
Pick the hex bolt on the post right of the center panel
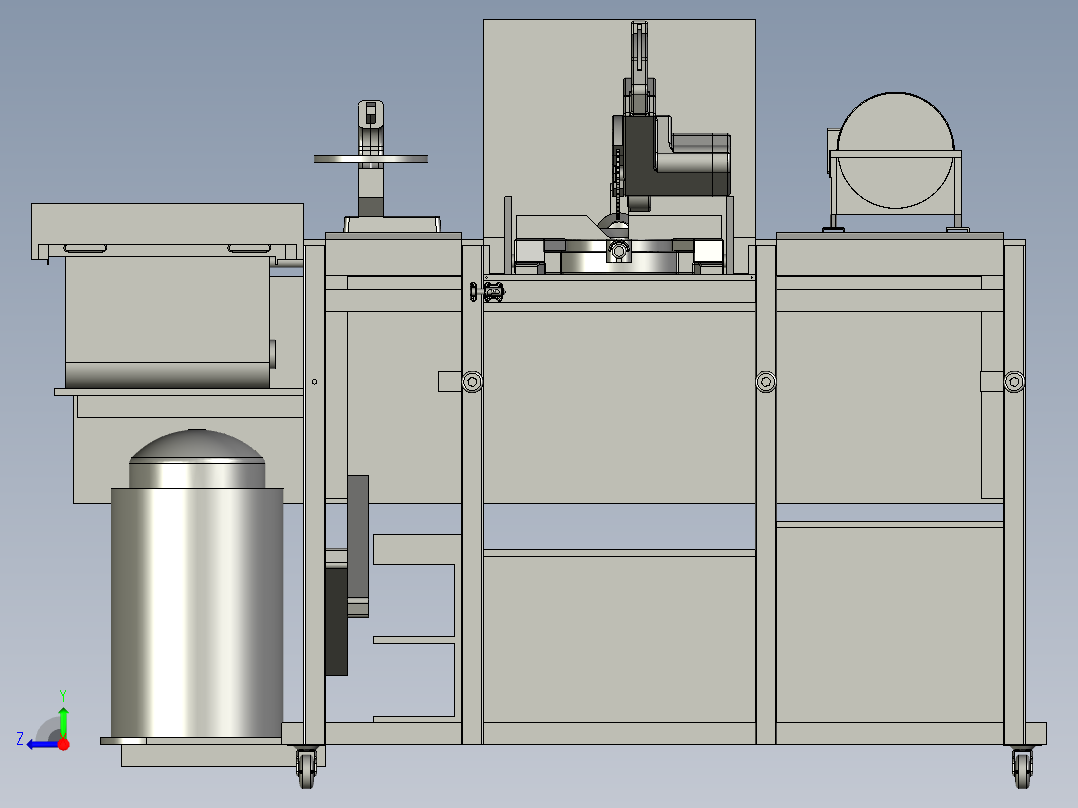(x=766, y=382)
